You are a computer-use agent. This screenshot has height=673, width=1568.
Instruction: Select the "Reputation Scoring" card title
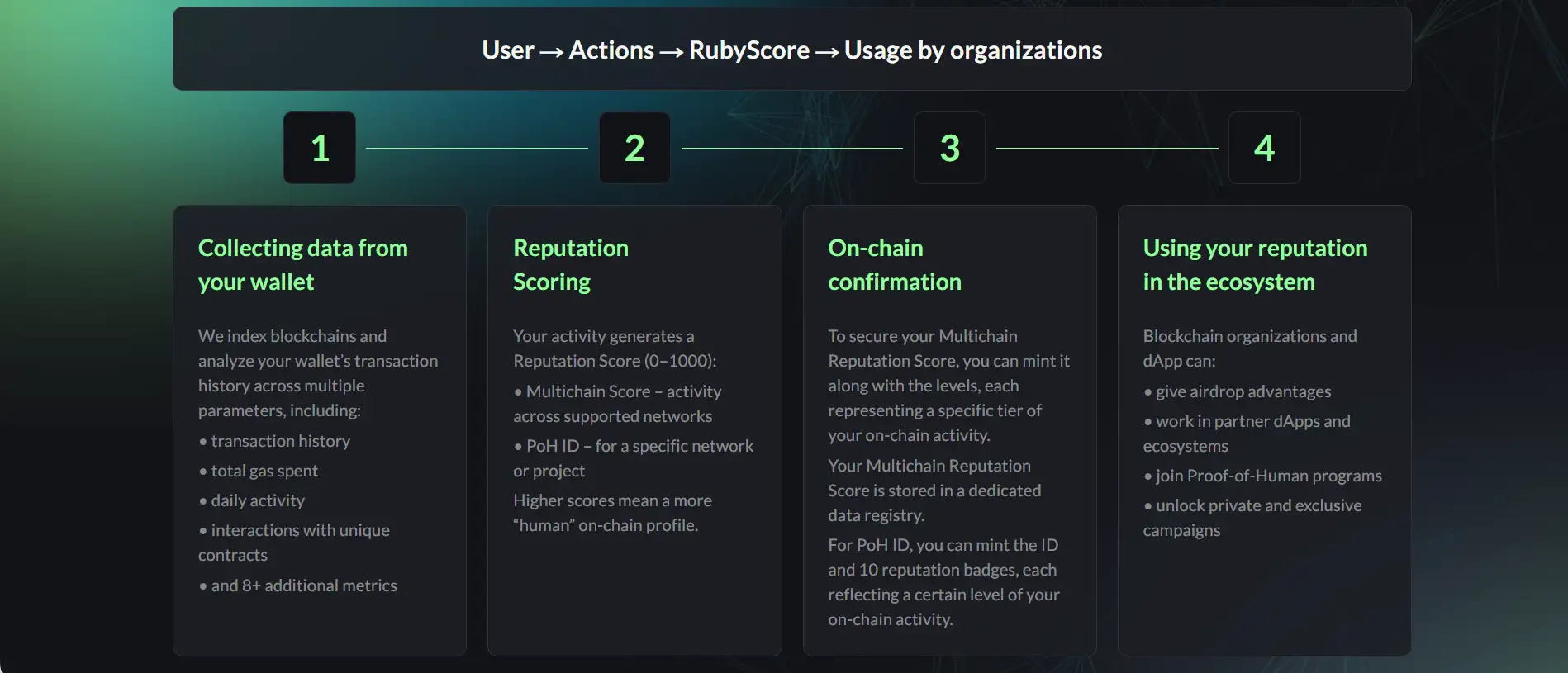(571, 264)
